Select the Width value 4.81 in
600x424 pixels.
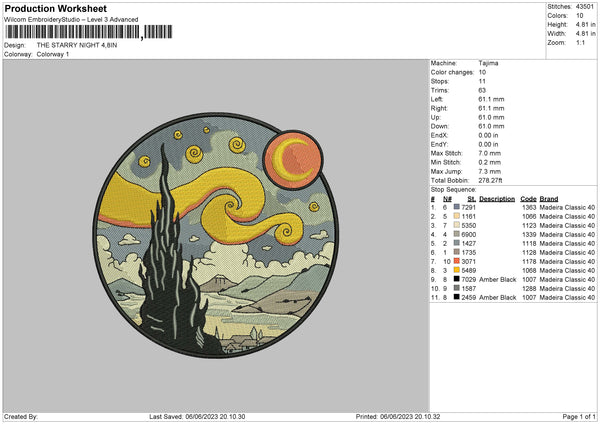585,34
